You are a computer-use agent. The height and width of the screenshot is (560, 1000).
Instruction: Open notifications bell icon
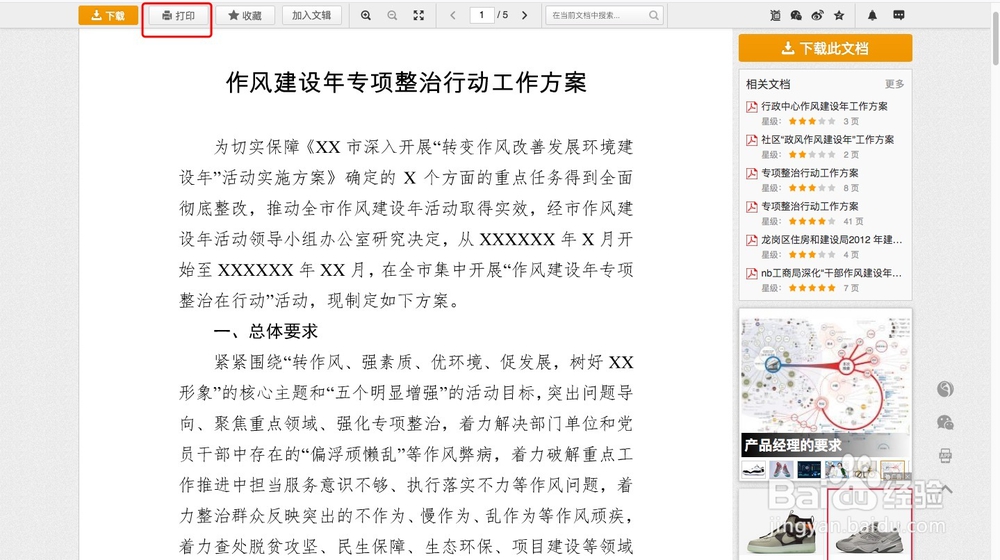click(x=872, y=15)
